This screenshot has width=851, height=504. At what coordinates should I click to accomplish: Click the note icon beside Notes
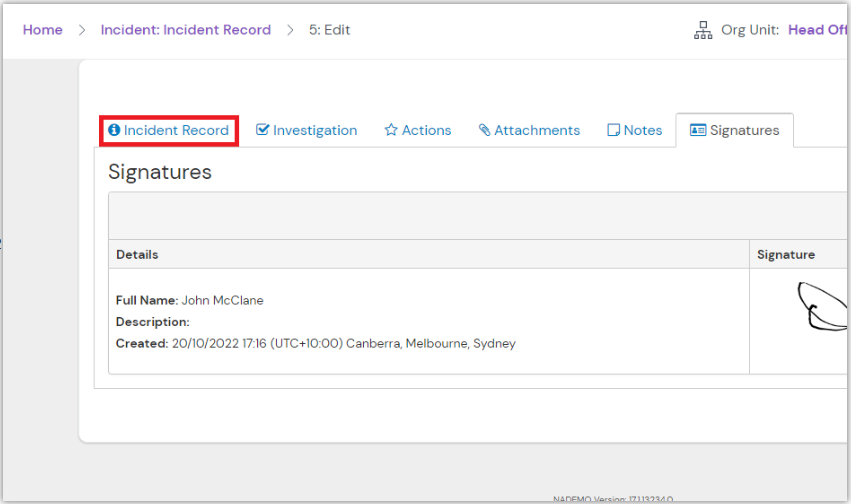point(614,130)
